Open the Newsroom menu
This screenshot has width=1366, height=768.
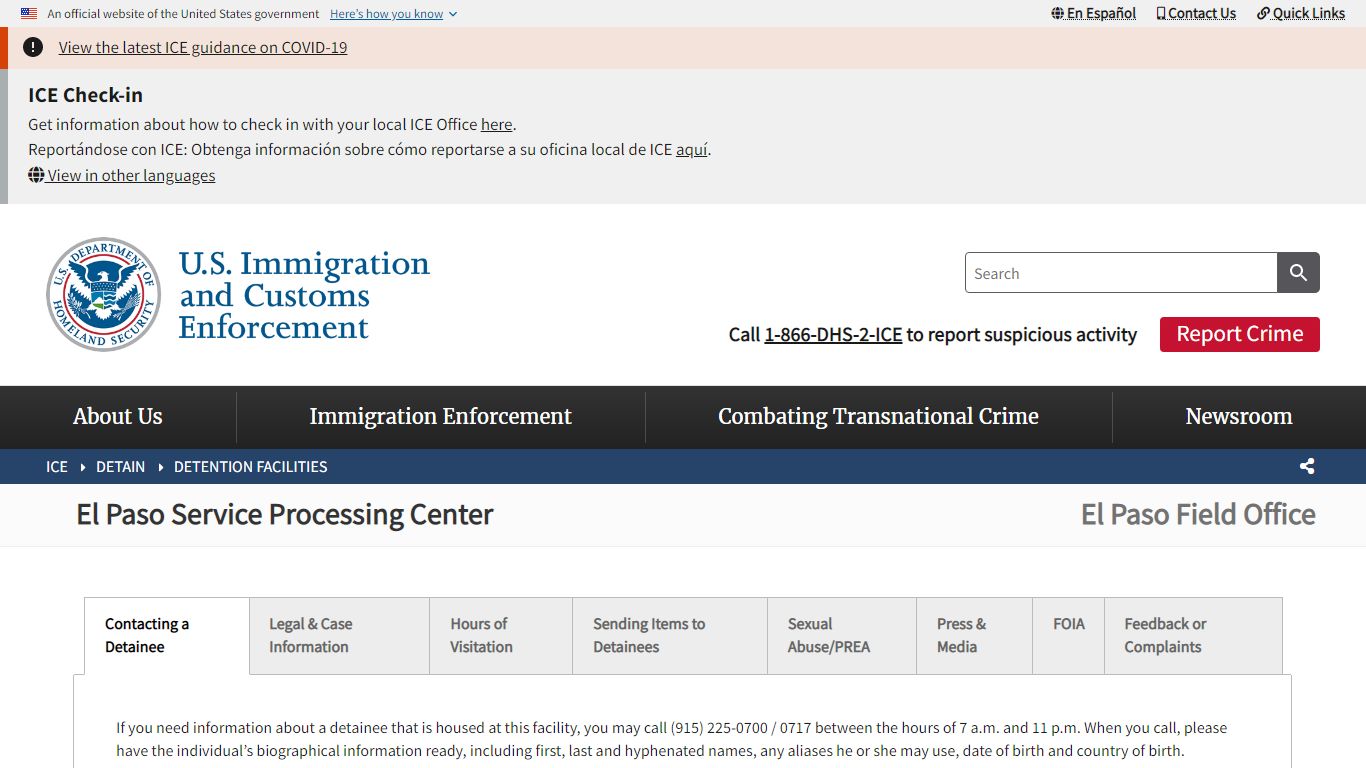tap(1239, 417)
